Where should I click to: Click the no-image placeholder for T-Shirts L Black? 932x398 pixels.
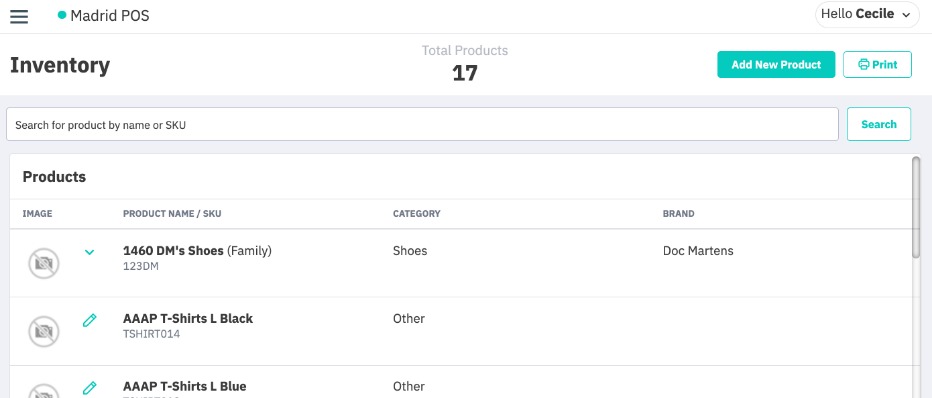click(x=44, y=331)
